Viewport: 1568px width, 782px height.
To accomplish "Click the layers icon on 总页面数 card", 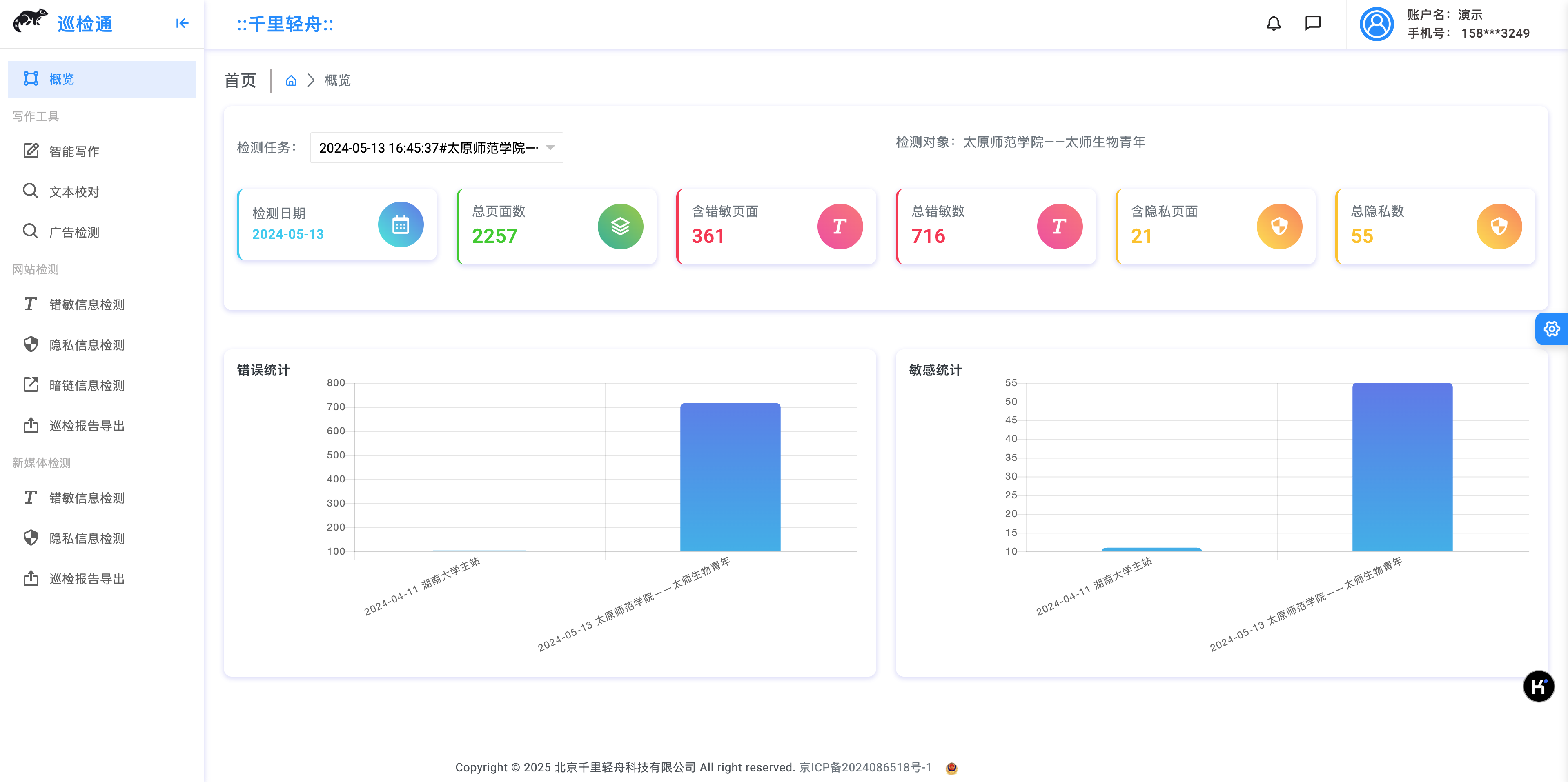I will [620, 227].
